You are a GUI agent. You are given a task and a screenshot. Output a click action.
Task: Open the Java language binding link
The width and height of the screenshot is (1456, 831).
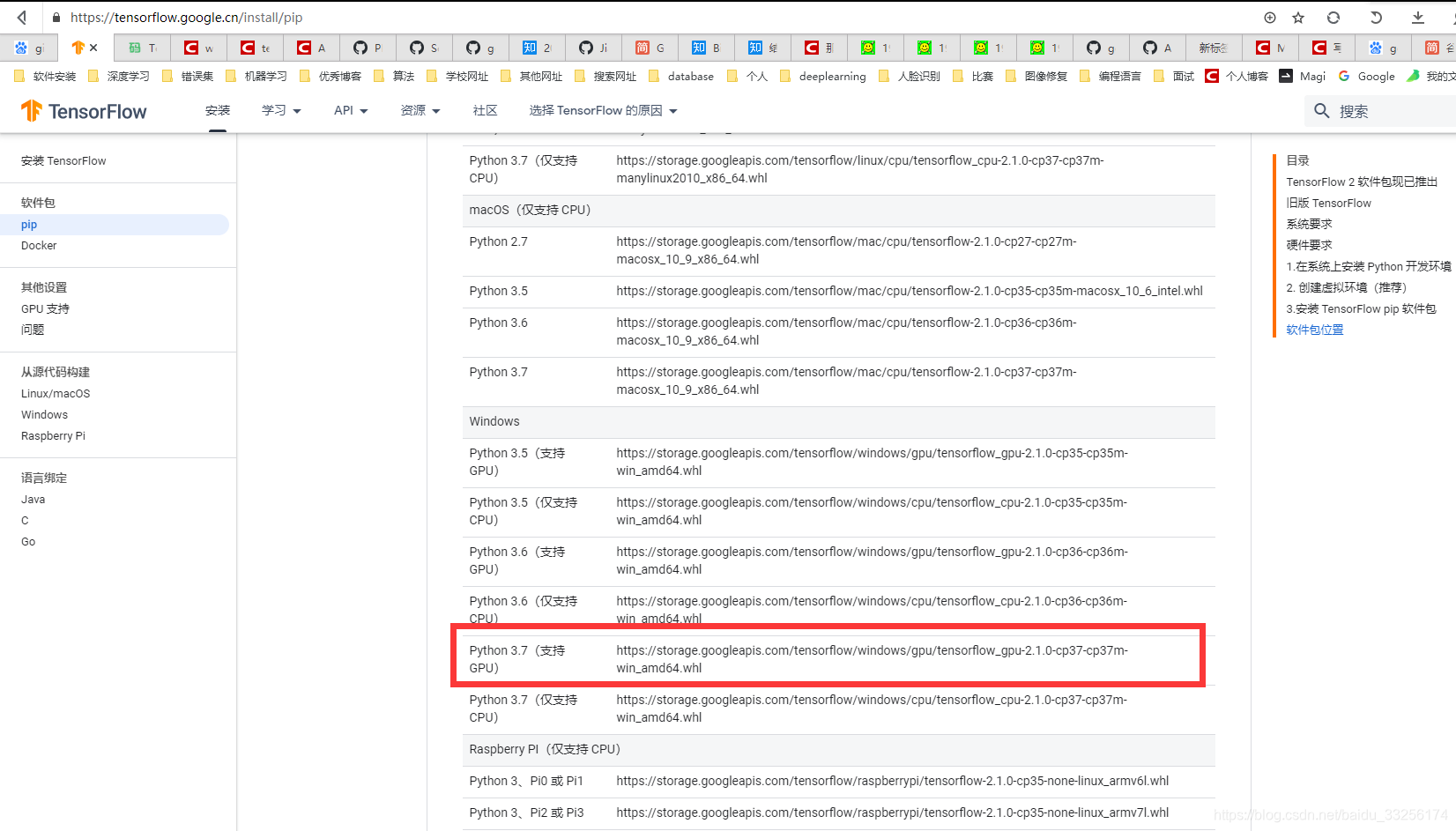pos(33,500)
